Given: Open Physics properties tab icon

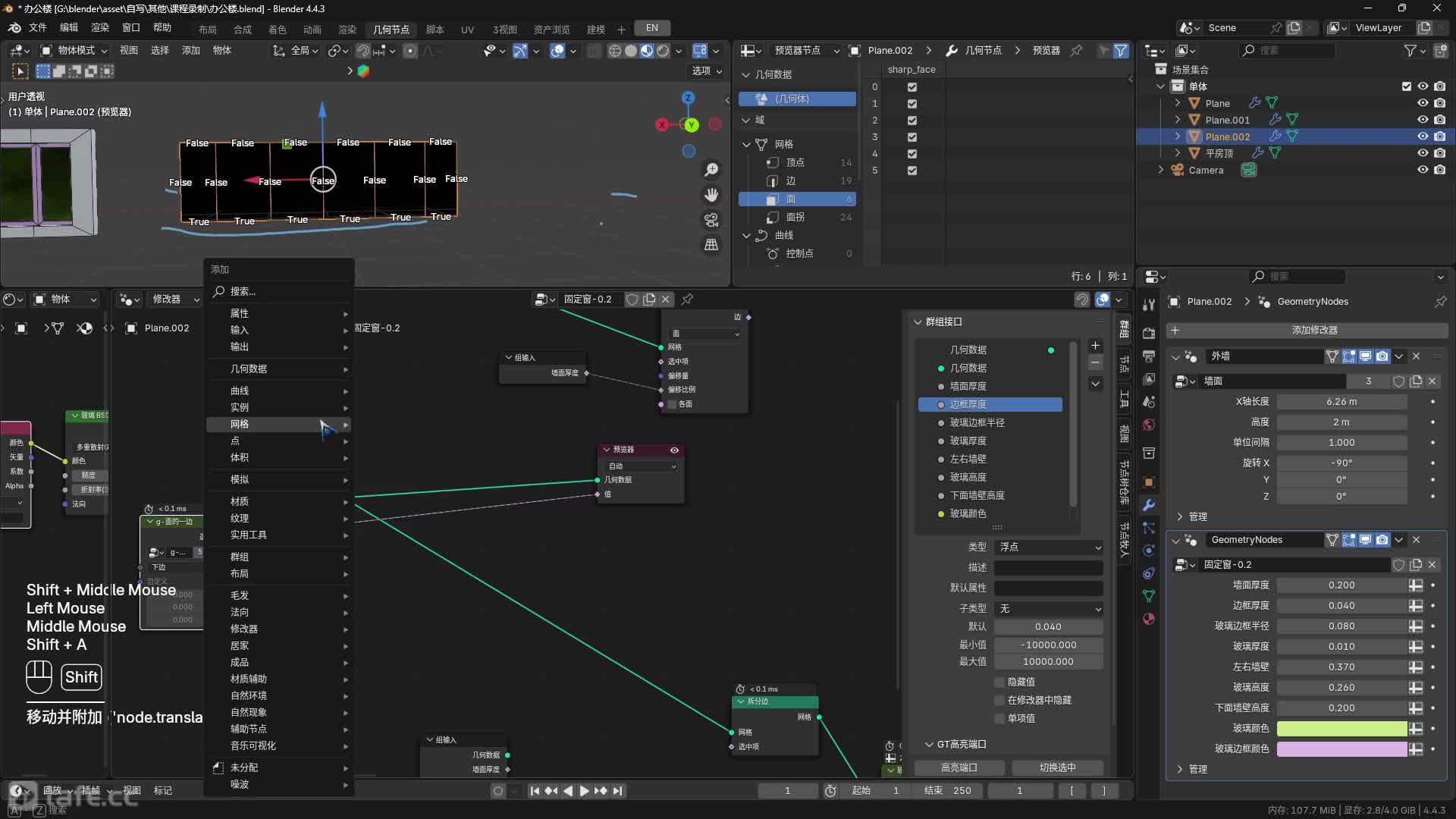Looking at the screenshot, I should coord(1149,551).
